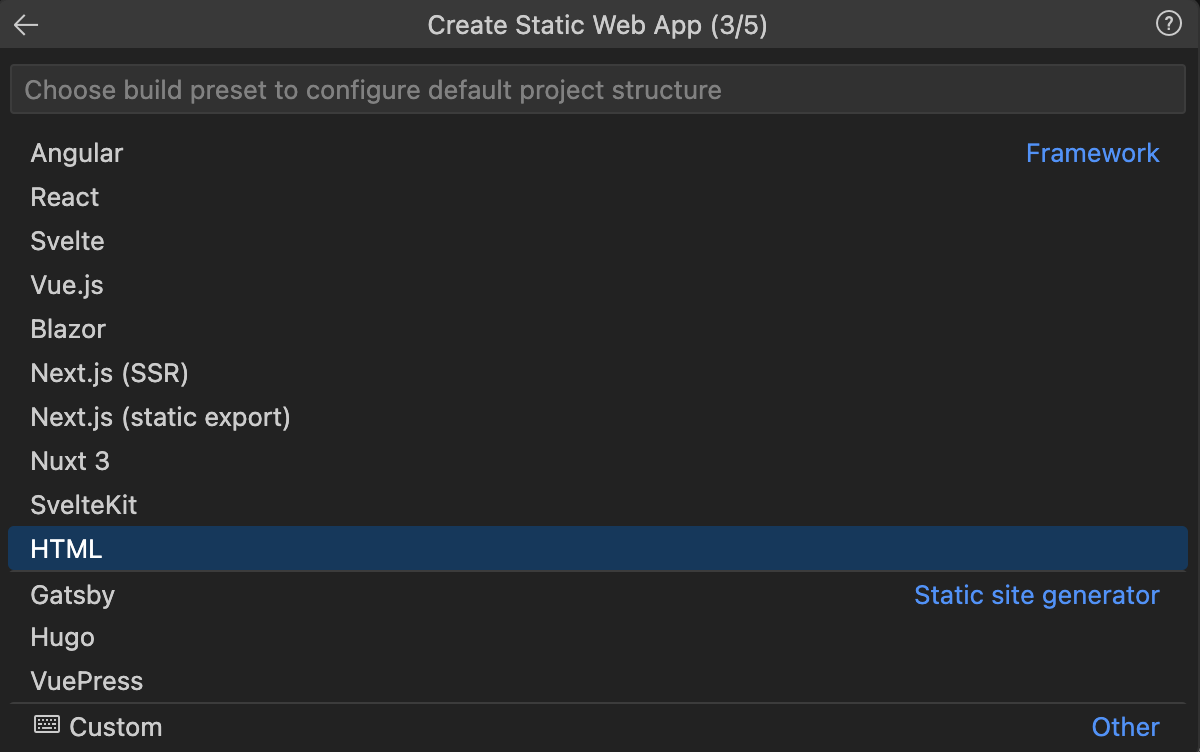Select Hugo from the generator options

click(63, 637)
